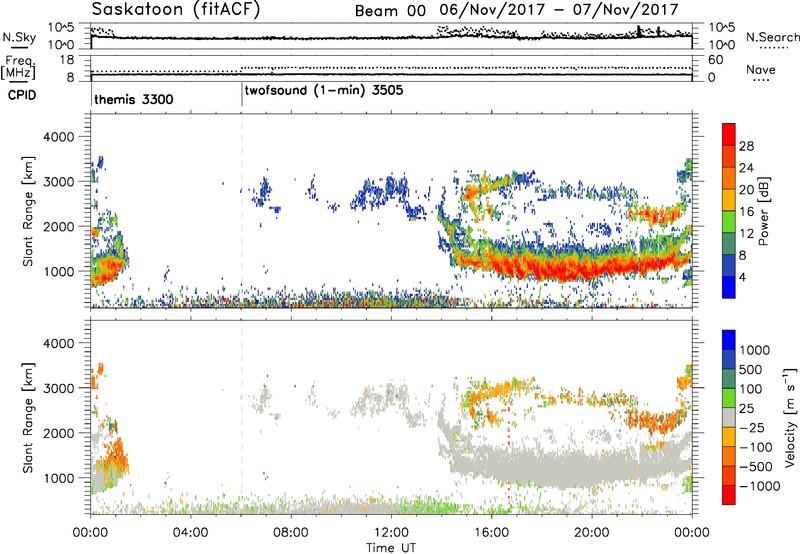Click the 'Beam 00' label
The width and height of the screenshot is (800, 554).
(390, 11)
